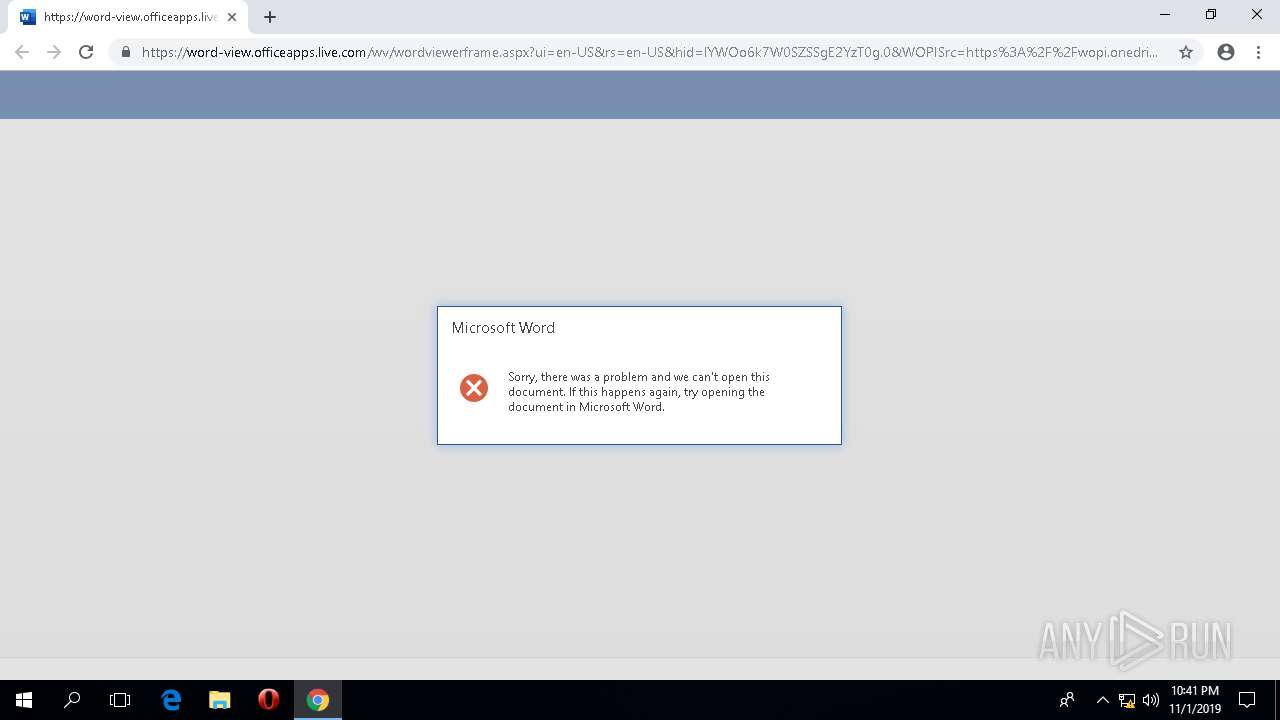1280x720 pixels.
Task: Select the word-view.officeapps.live tab
Action: 126,17
